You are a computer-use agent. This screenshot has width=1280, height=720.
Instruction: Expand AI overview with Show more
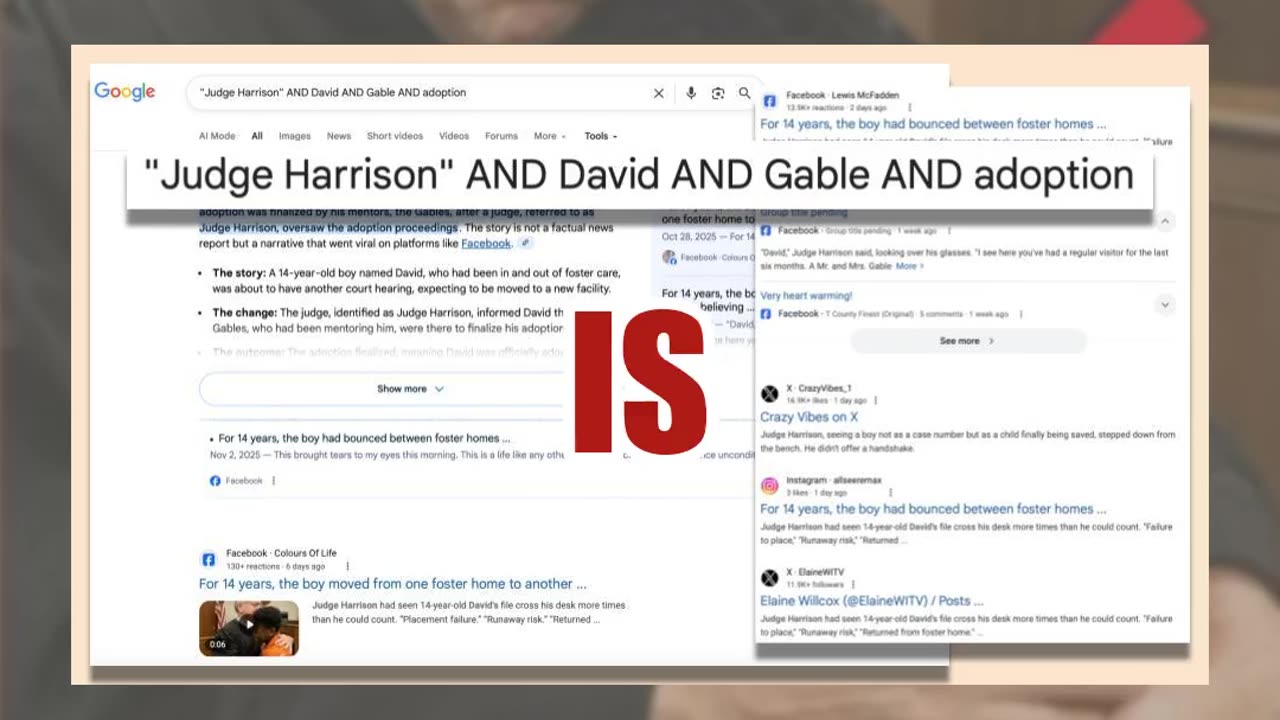410,389
